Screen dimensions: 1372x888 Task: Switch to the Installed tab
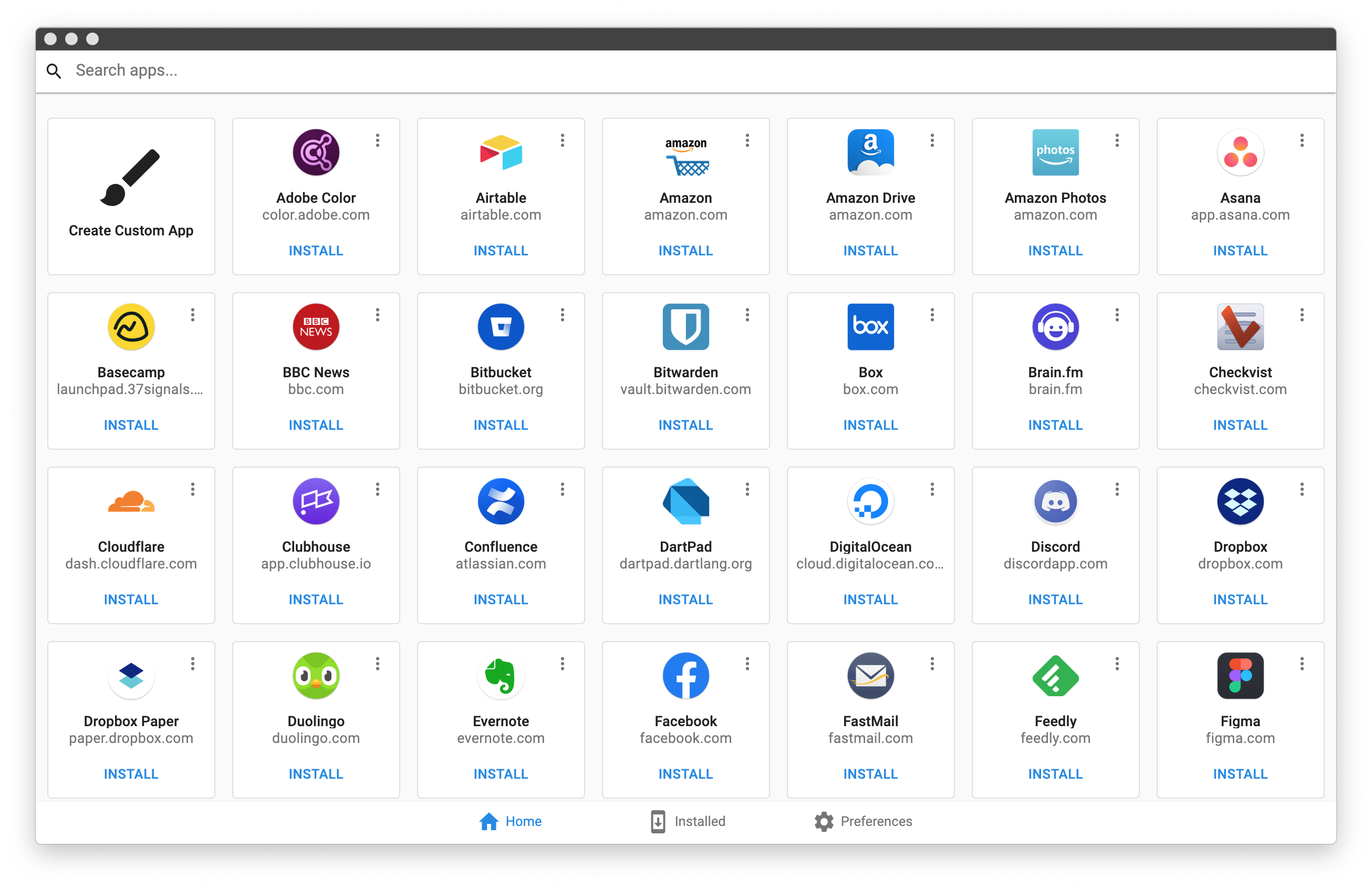tap(687, 821)
